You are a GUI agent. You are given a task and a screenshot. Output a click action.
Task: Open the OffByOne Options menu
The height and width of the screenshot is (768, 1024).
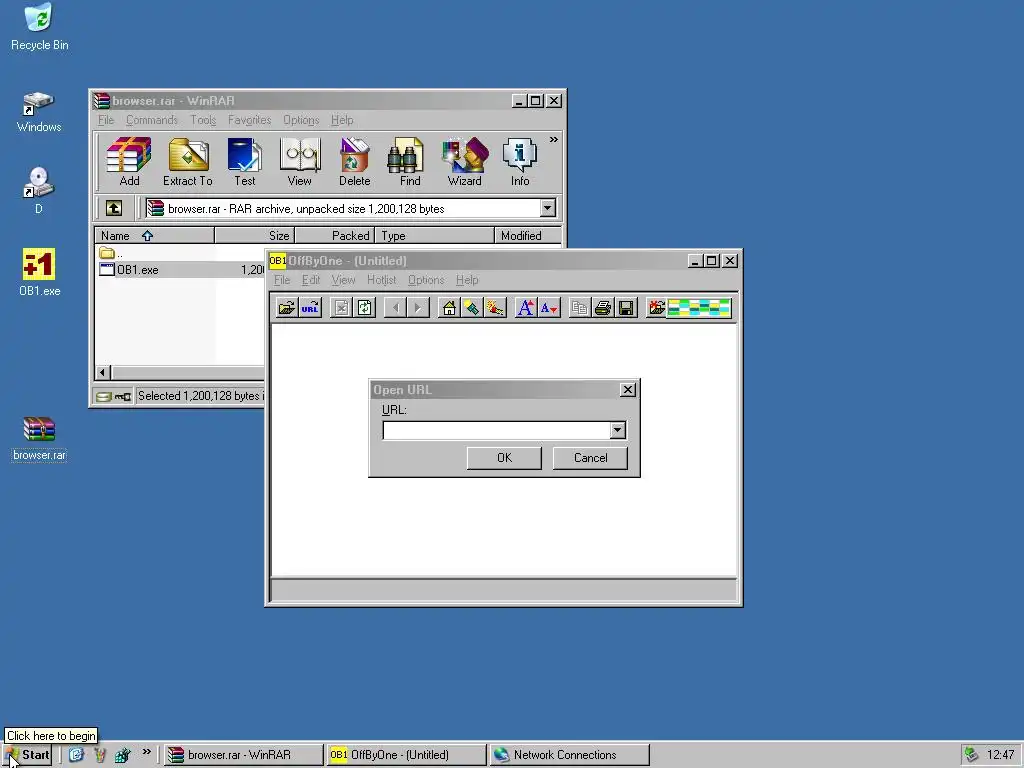[x=426, y=280]
